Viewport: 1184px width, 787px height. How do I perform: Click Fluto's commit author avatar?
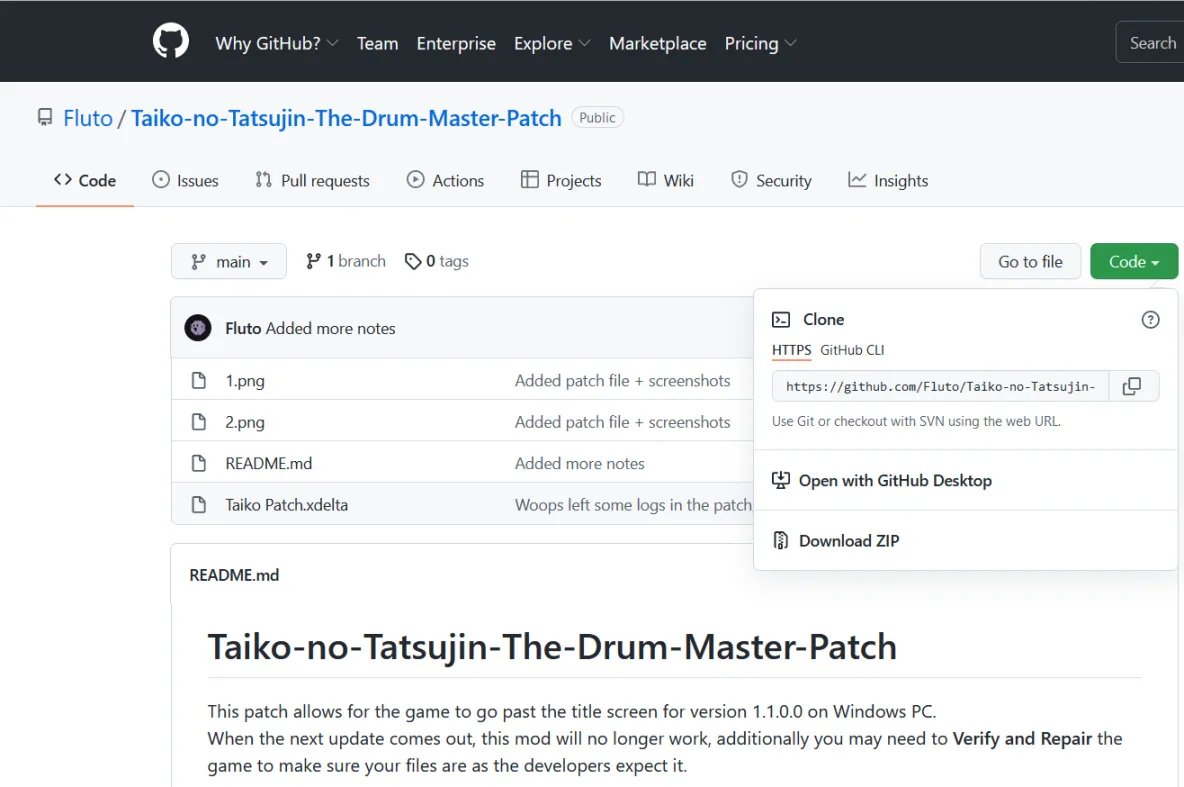(x=198, y=328)
